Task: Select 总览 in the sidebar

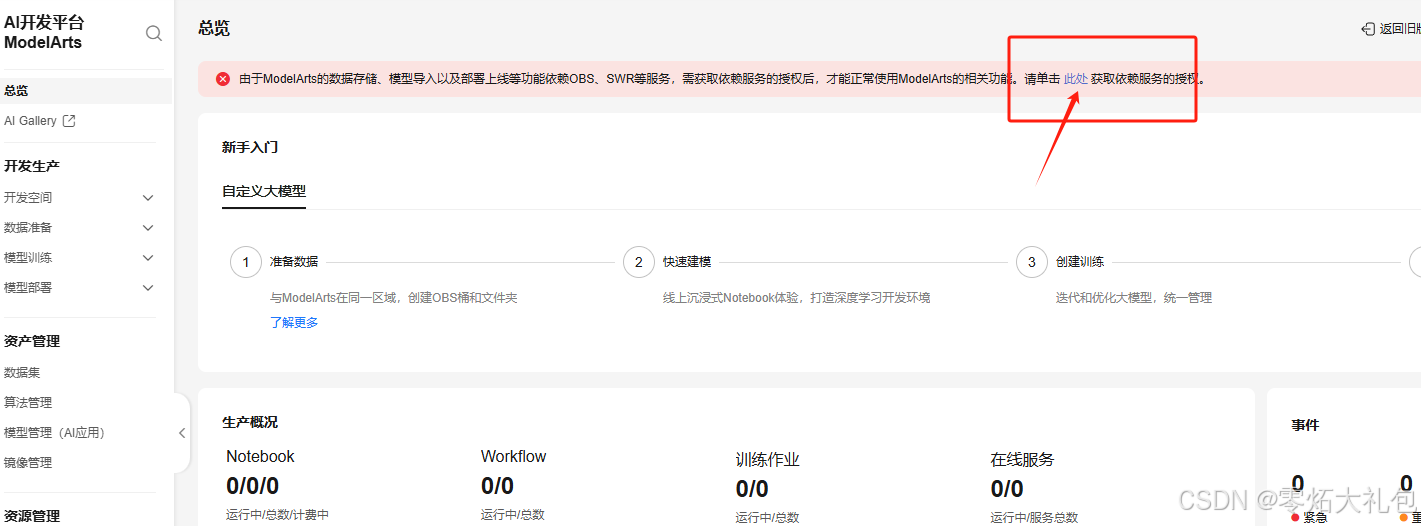Action: pyautogui.click(x=17, y=91)
